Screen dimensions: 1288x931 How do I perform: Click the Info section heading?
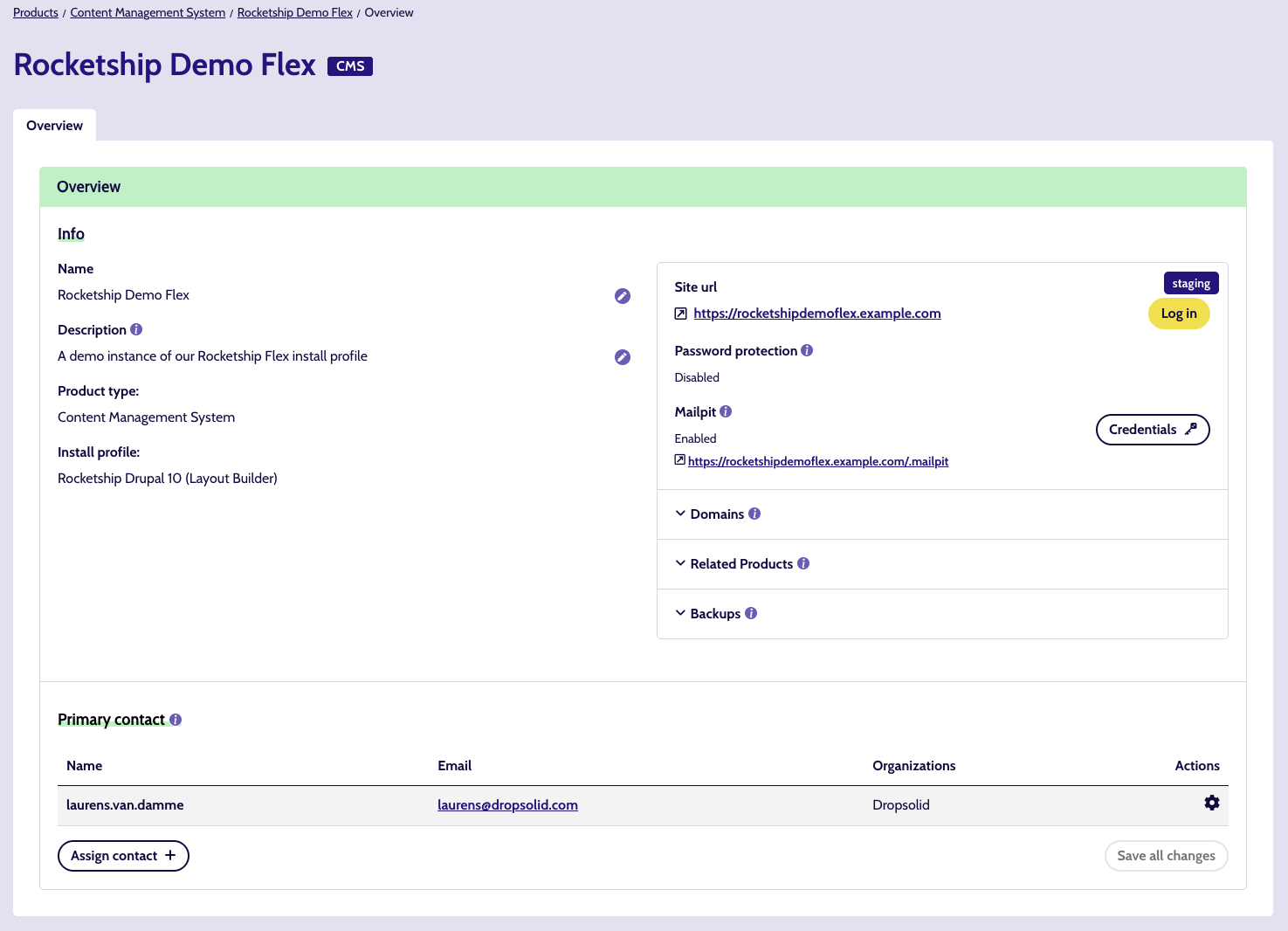(x=71, y=234)
